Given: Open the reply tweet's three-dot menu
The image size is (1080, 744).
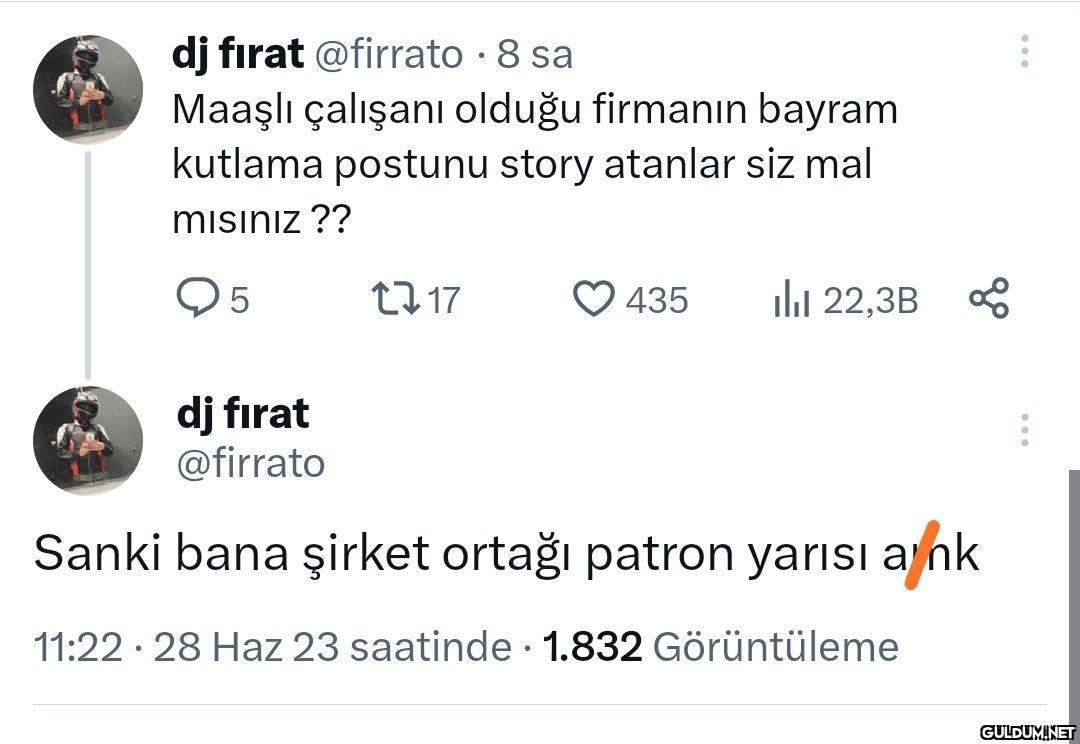Looking at the screenshot, I should pyautogui.click(x=1024, y=429).
